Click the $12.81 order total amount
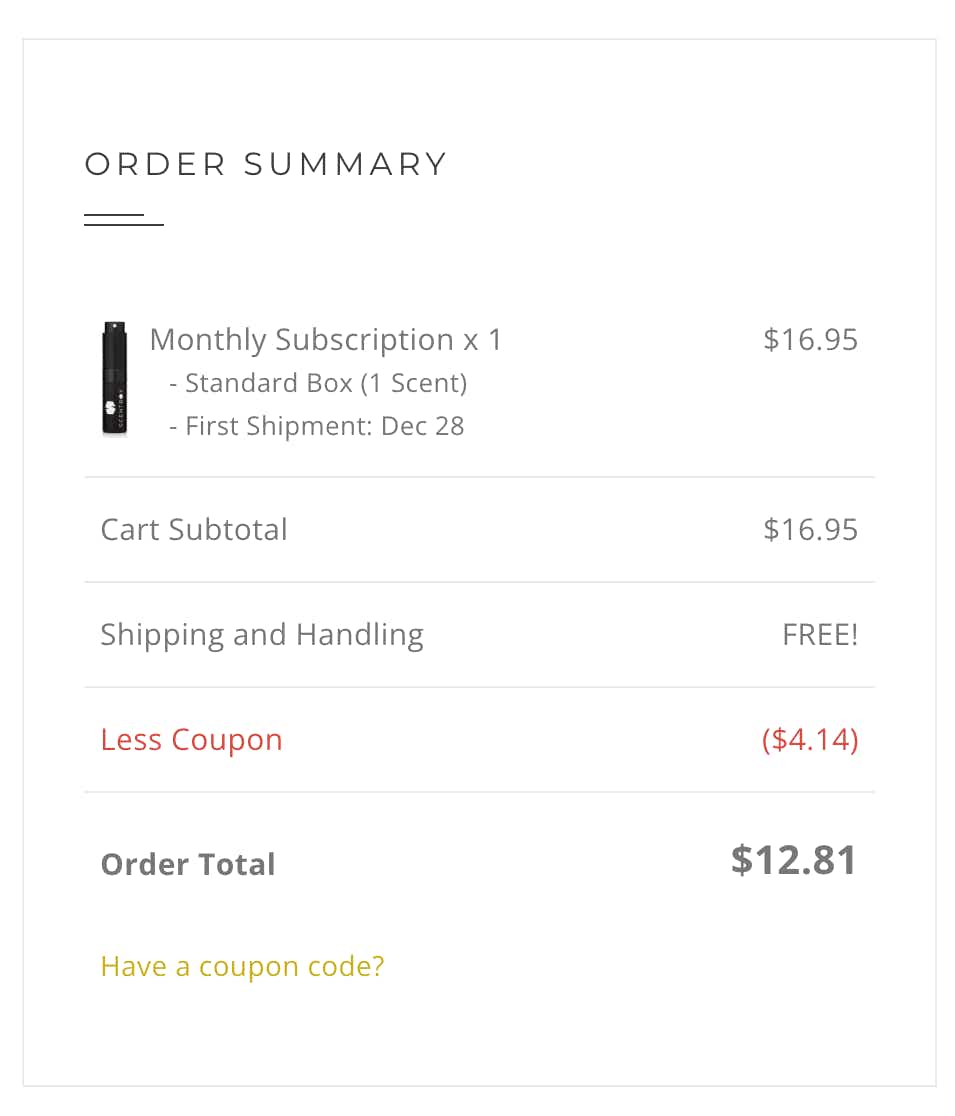The height and width of the screenshot is (1116, 955). click(793, 860)
